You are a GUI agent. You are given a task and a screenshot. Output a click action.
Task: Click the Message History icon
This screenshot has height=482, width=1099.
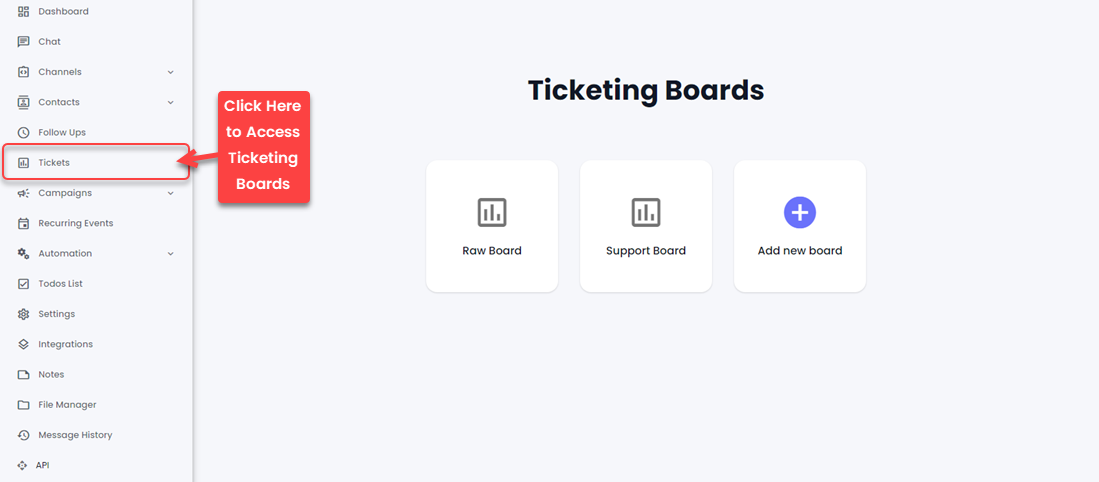(x=23, y=435)
